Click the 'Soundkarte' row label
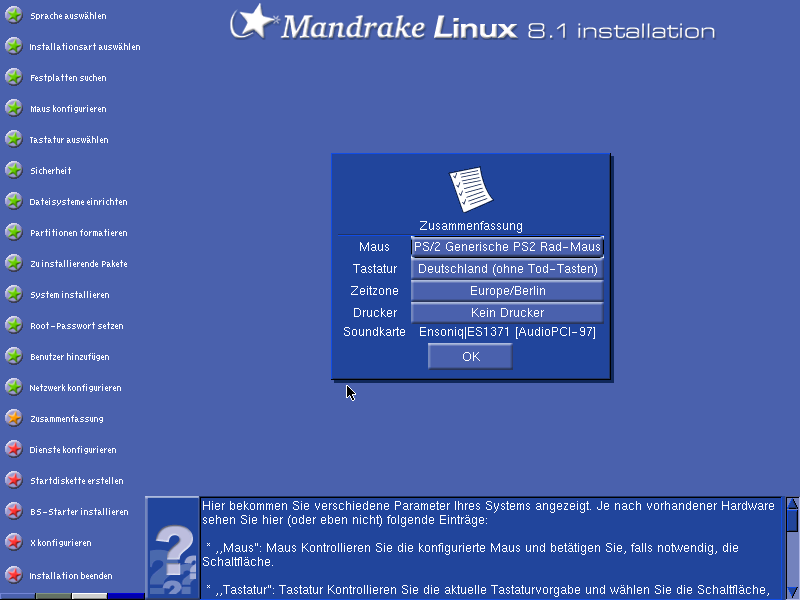 pos(374,332)
